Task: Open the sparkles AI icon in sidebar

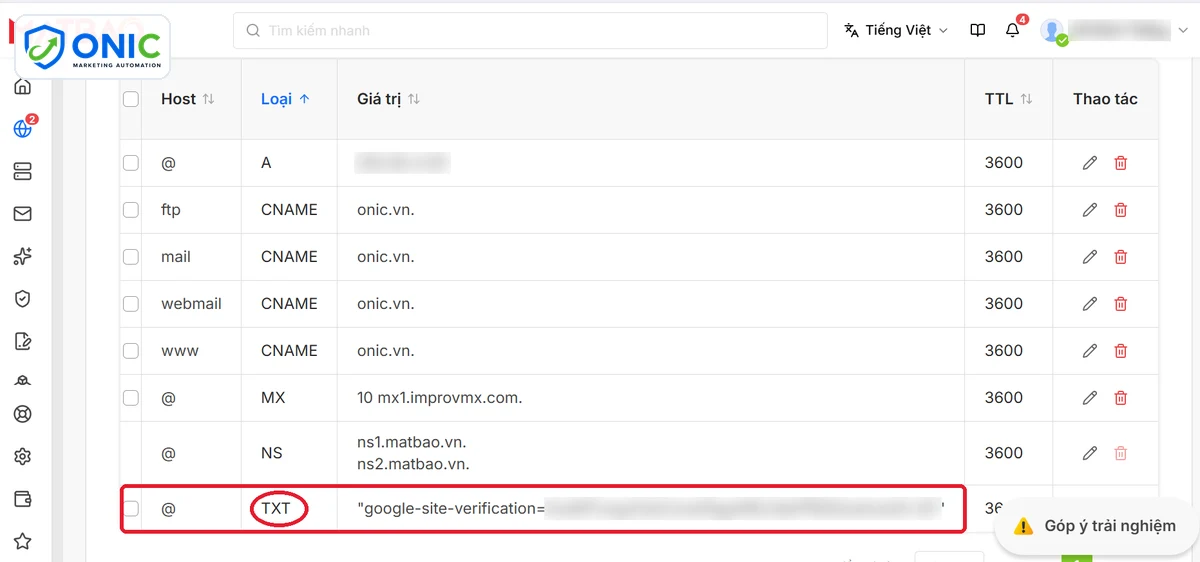Action: tap(22, 257)
